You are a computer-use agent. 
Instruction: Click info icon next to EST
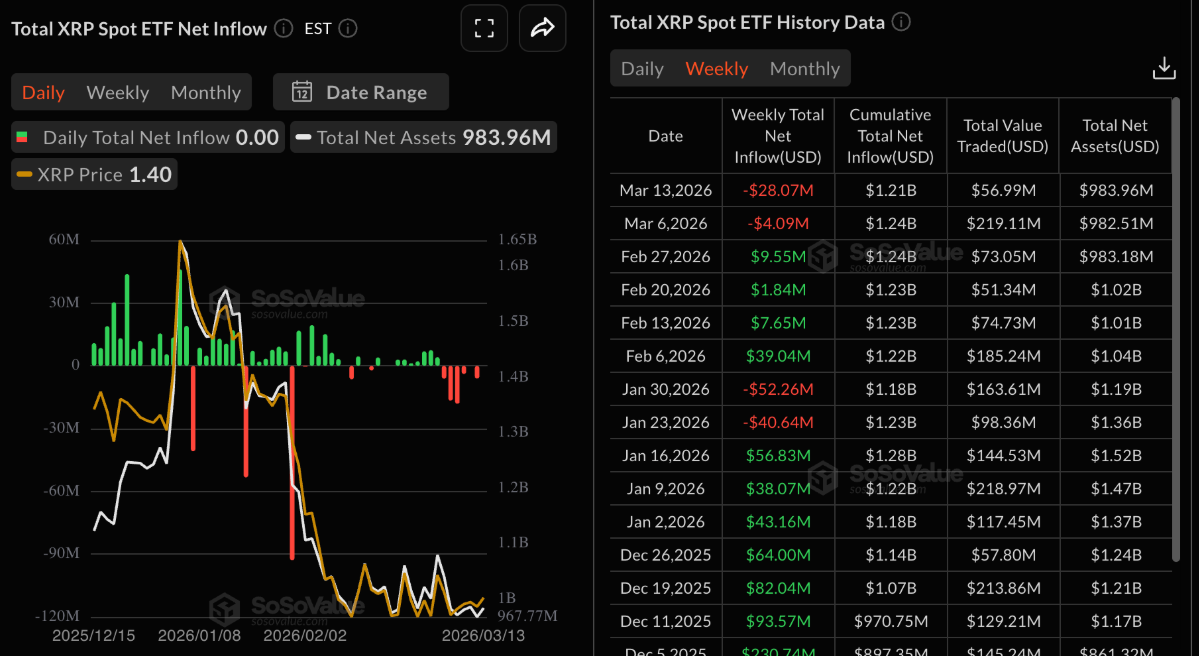(348, 28)
